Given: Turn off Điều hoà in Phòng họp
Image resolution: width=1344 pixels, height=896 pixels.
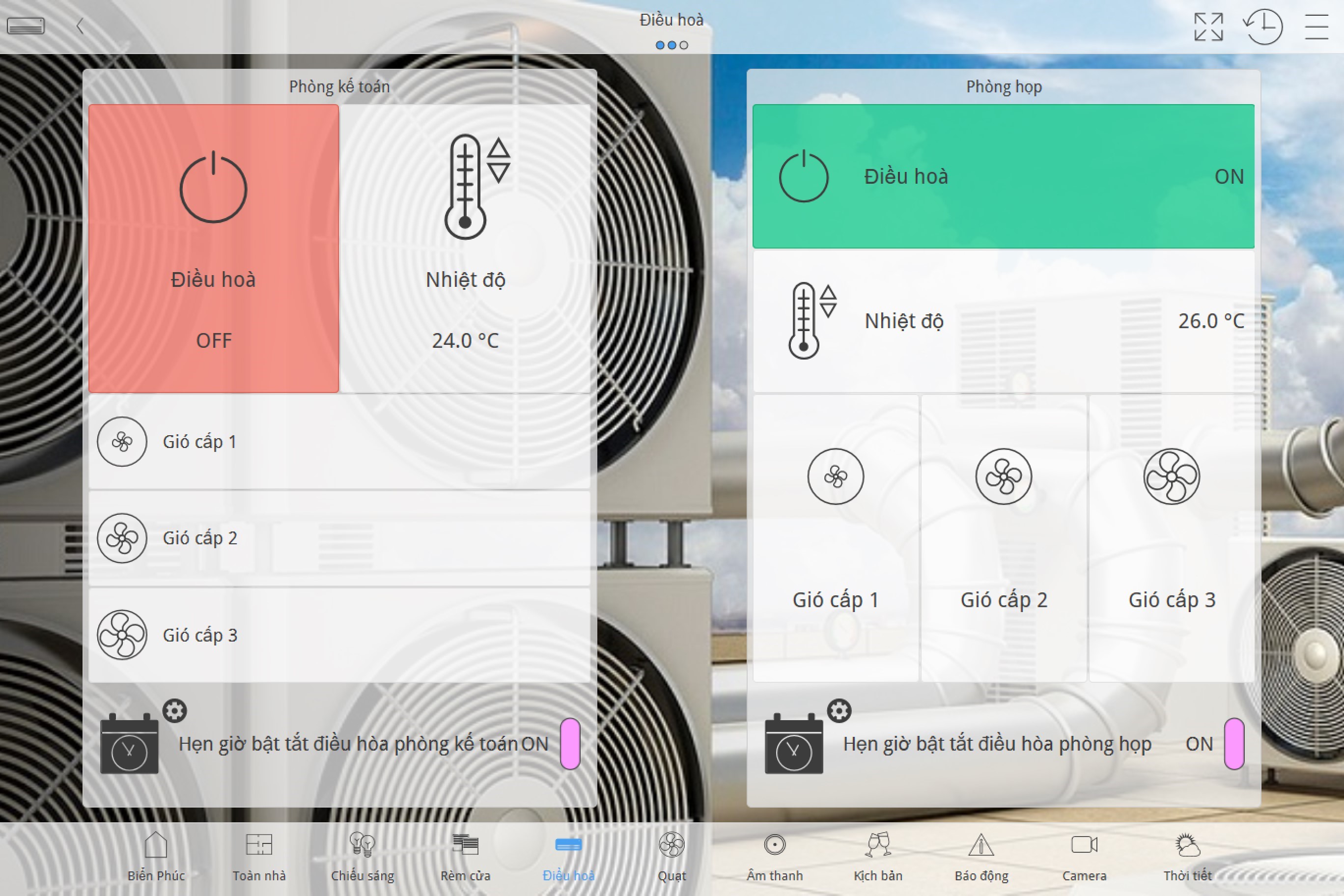Looking at the screenshot, I should 1003,176.
